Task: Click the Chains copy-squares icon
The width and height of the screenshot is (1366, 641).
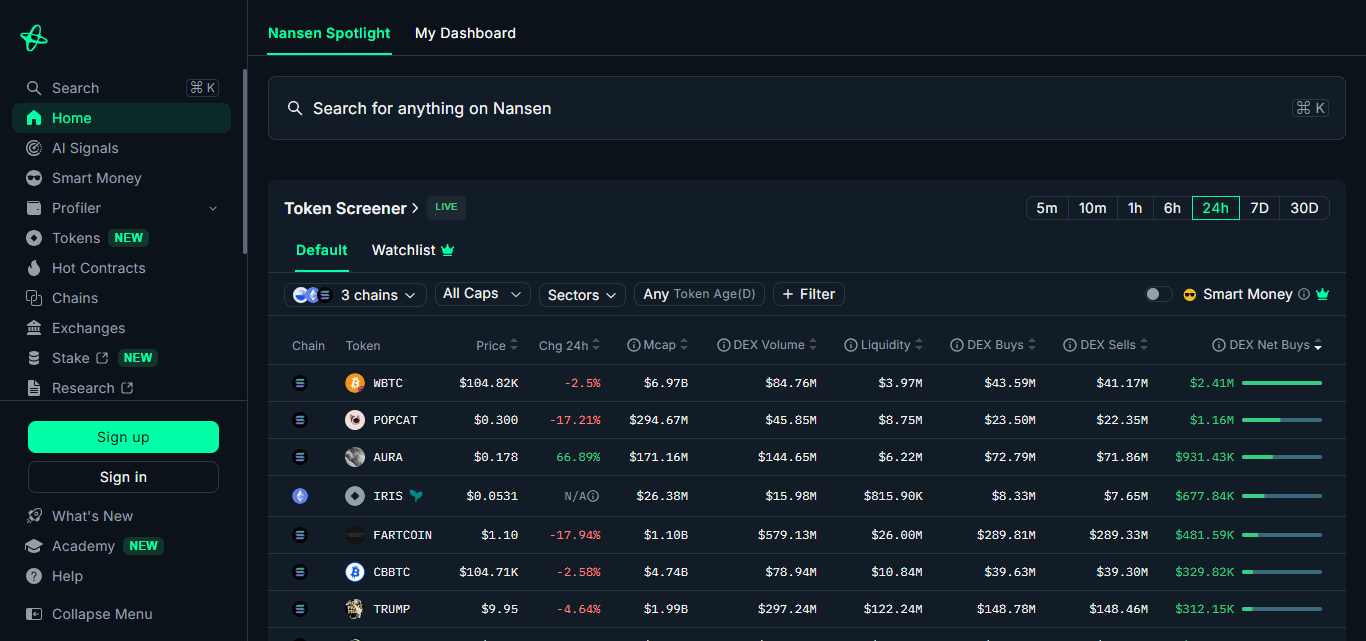Action: 34,298
